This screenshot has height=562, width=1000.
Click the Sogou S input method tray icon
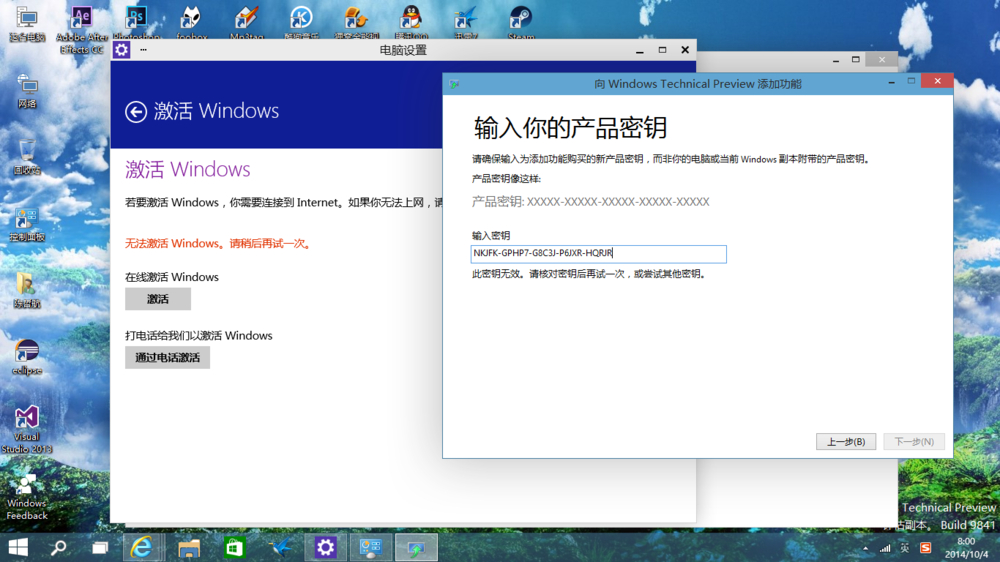(926, 548)
